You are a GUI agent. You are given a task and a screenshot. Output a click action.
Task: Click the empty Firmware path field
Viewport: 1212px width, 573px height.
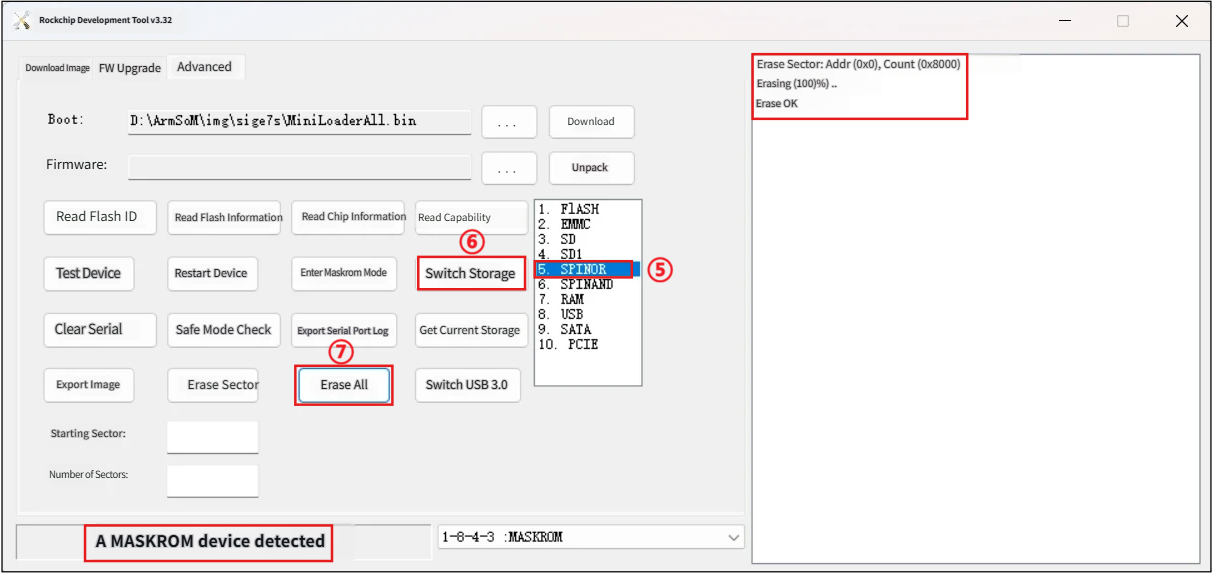[x=299, y=166]
